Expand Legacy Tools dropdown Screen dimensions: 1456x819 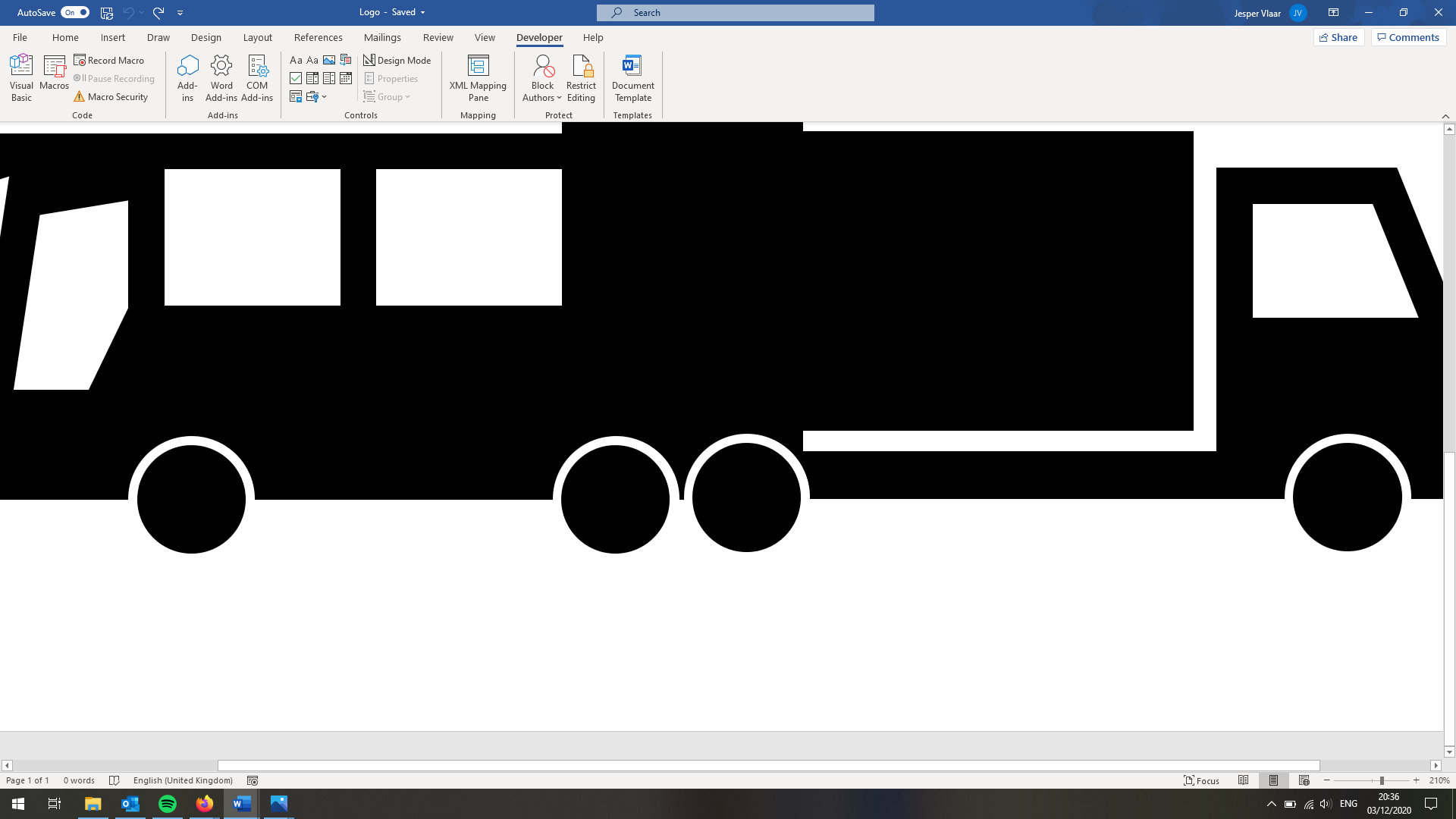(x=316, y=96)
